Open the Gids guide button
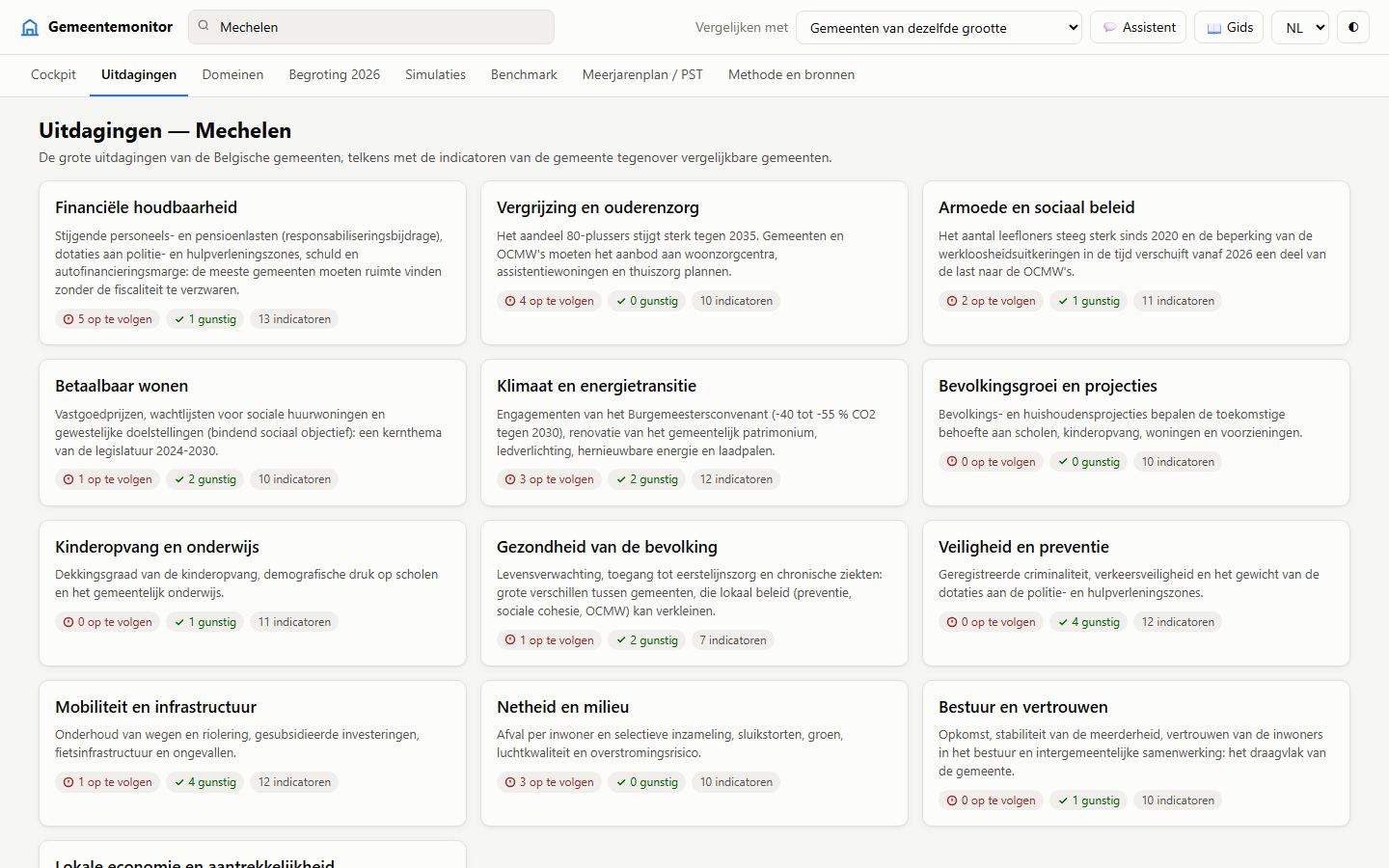The height and width of the screenshot is (868, 1389). coord(1229,27)
